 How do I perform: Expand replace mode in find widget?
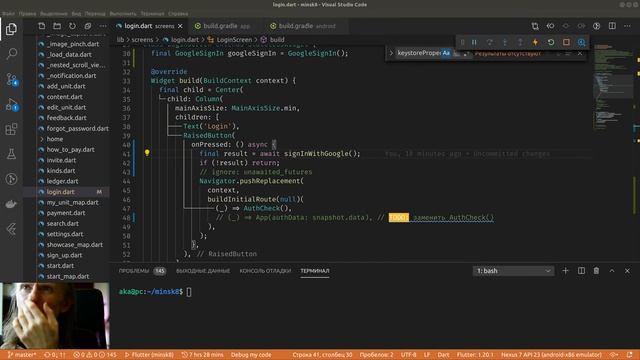(391, 53)
